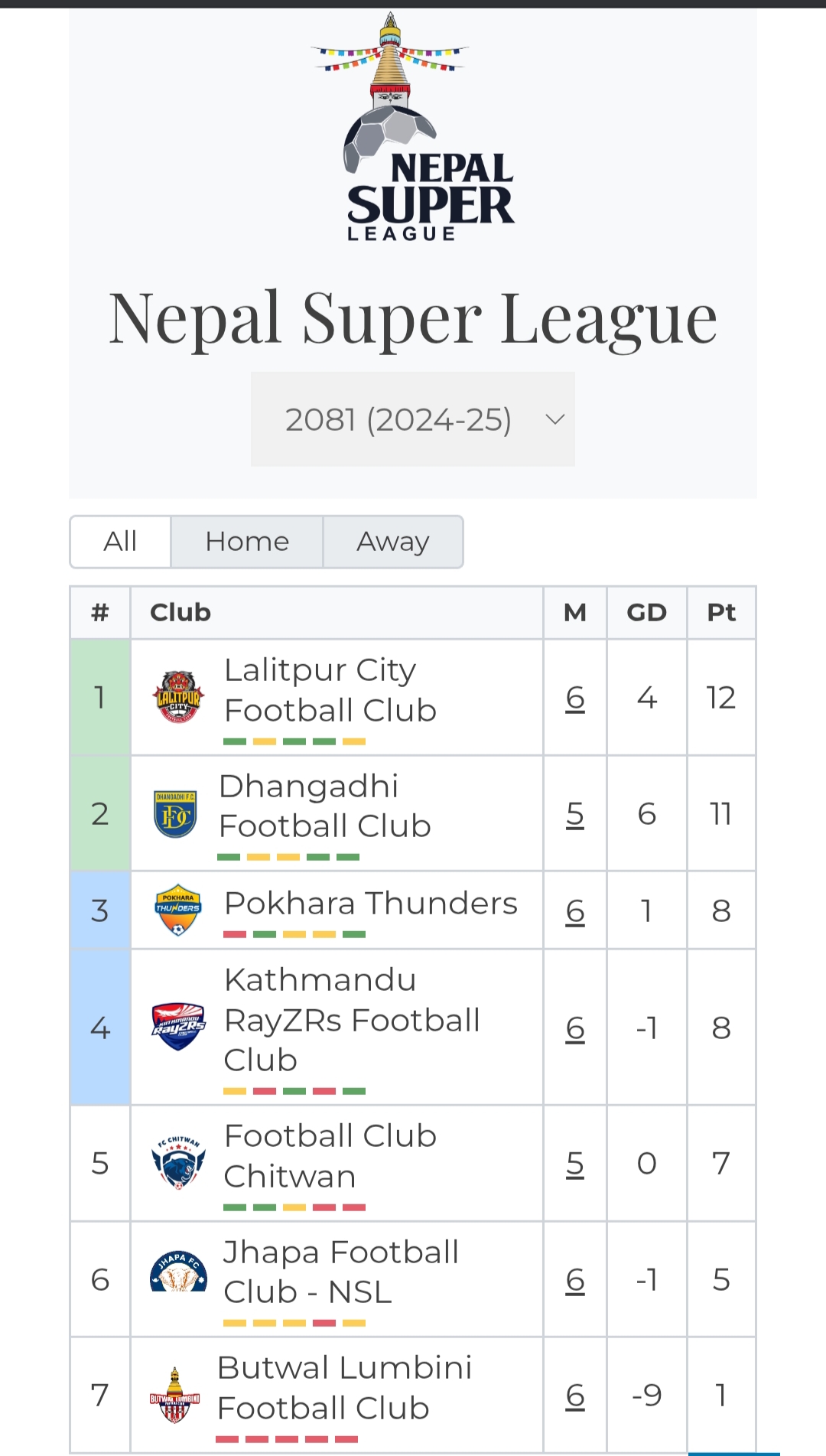
Task: Click the Jhapa FC club crest
Action: tap(178, 1272)
